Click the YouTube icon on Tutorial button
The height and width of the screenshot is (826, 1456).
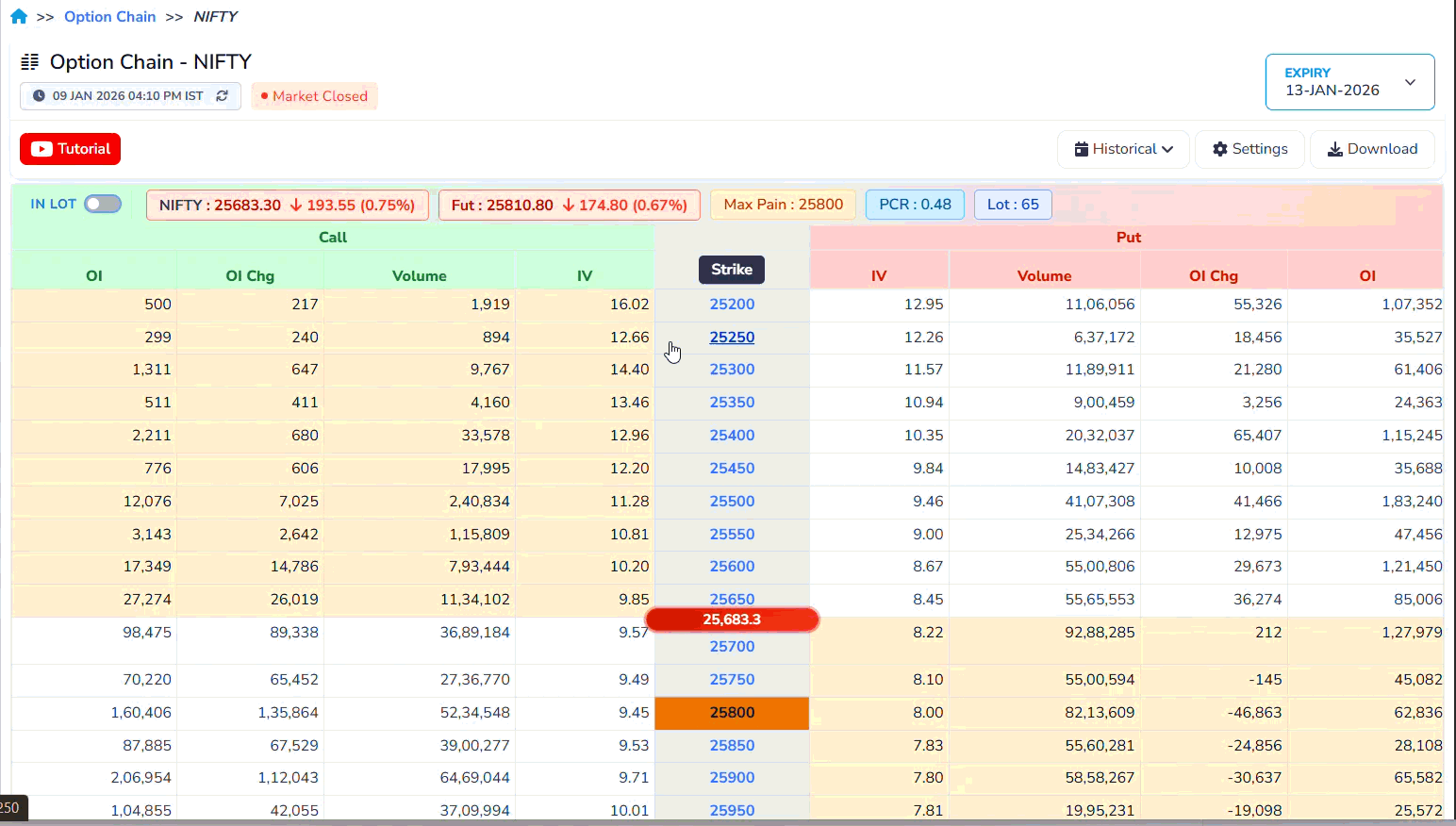(x=41, y=148)
